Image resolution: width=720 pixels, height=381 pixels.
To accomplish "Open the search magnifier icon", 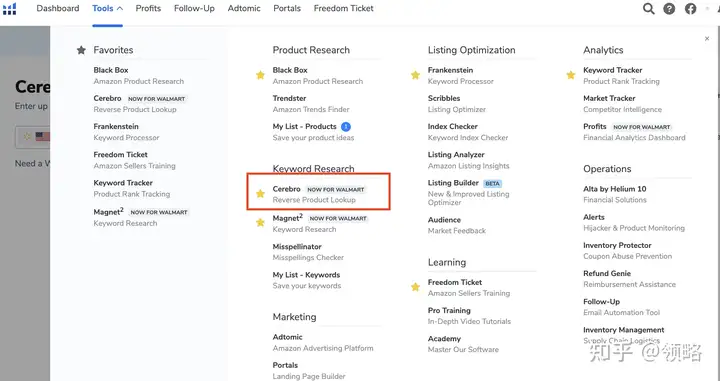I will pyautogui.click(x=648, y=9).
